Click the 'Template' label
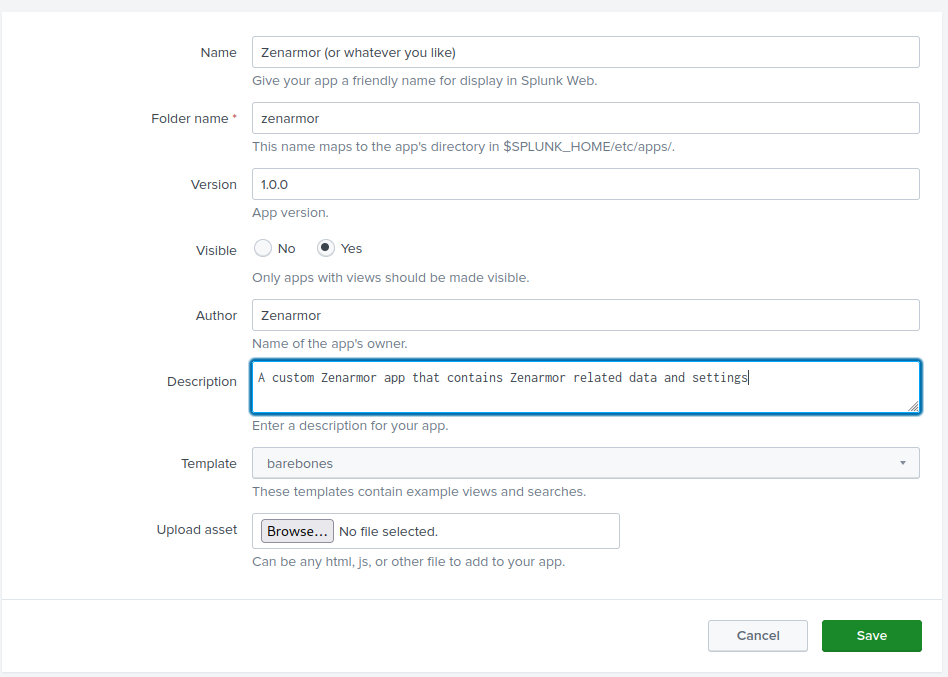Image resolution: width=948 pixels, height=677 pixels. point(209,464)
